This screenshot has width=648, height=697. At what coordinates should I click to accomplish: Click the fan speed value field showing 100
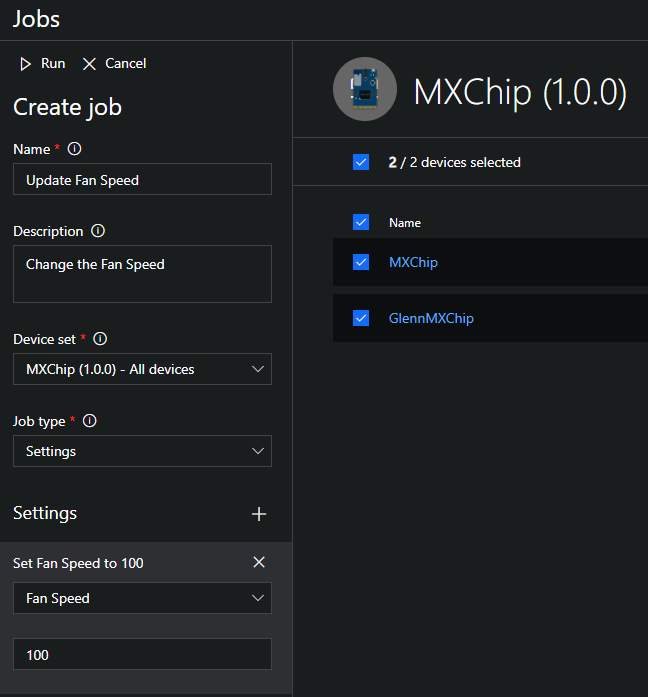(142, 654)
